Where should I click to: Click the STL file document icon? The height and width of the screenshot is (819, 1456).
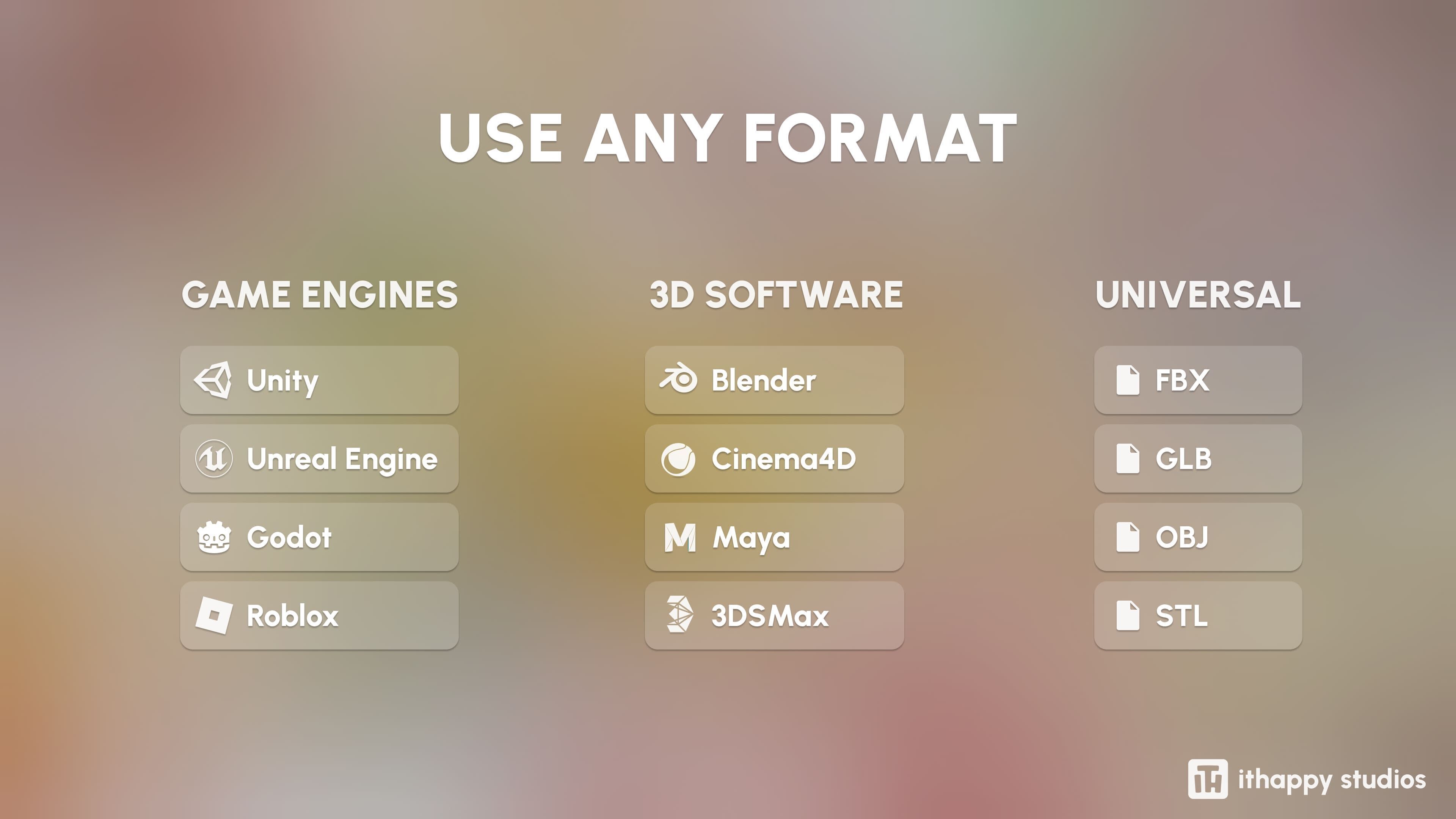pyautogui.click(x=1128, y=615)
